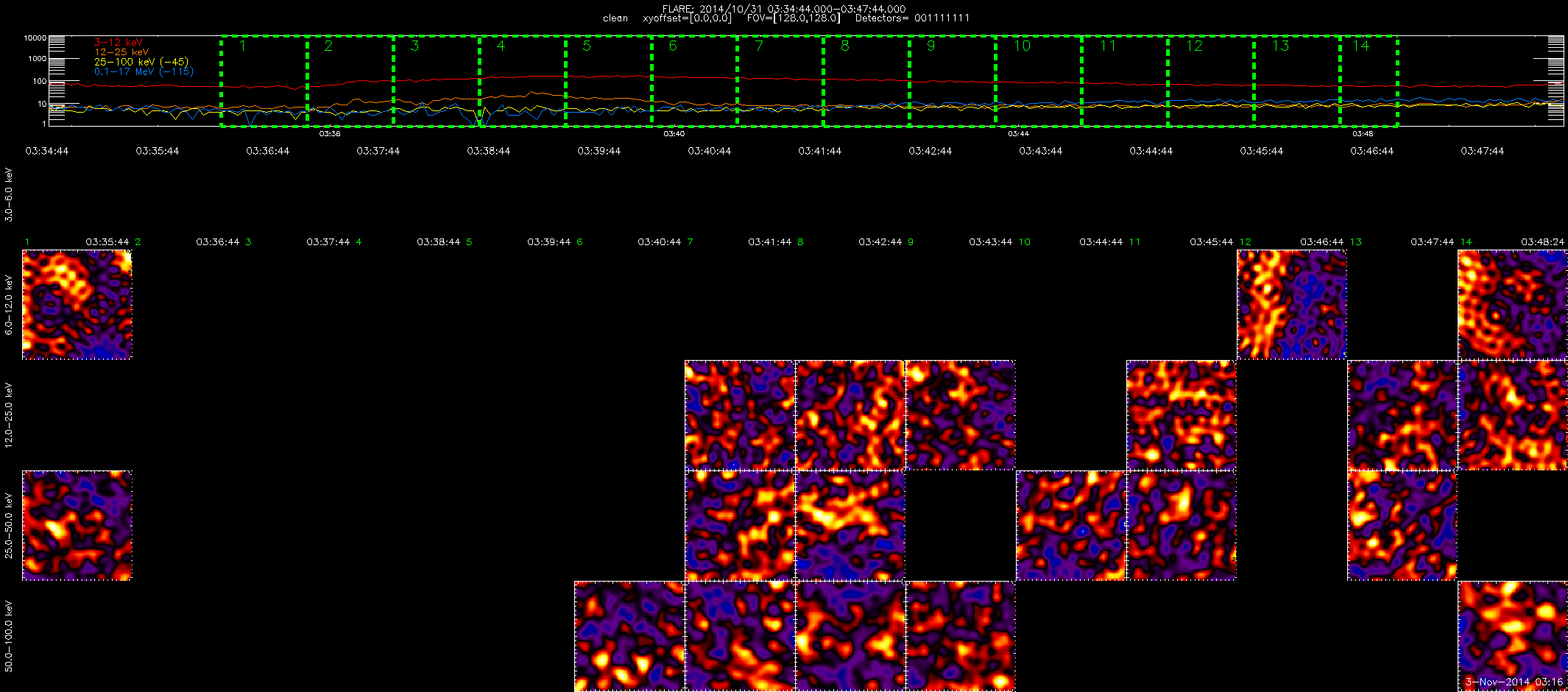Click the FLARE 2014/10/31 title text
The height and width of the screenshot is (692, 1568).
point(784,9)
